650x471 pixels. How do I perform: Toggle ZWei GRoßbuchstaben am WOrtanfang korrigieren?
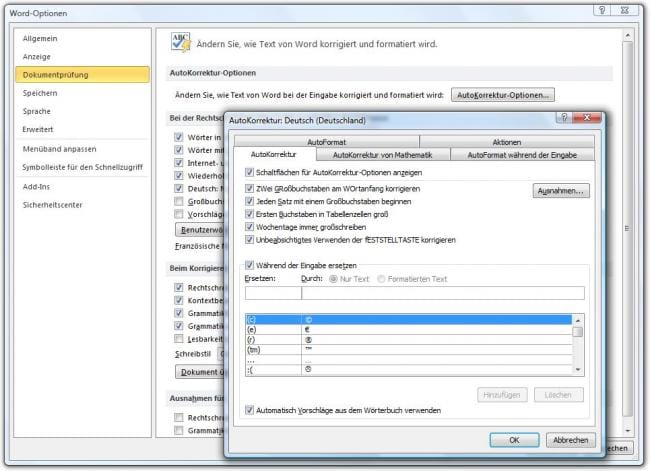click(x=249, y=188)
